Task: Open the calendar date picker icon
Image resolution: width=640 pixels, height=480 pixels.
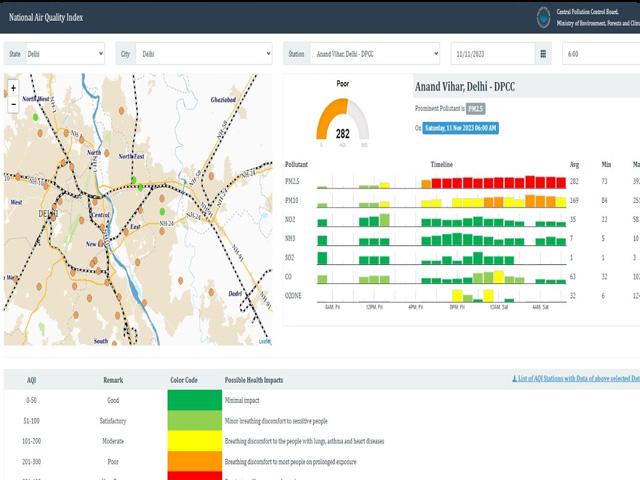Action: [x=543, y=54]
